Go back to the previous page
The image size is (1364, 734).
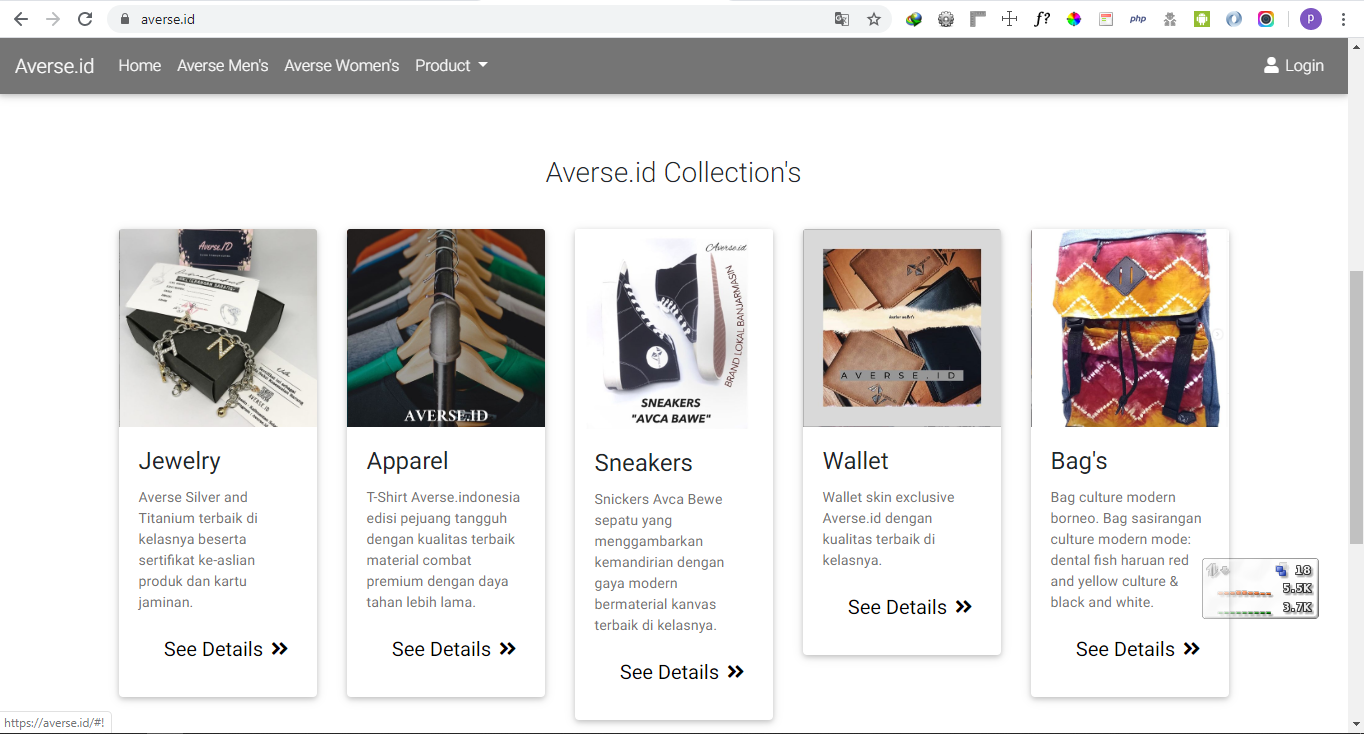click(21, 19)
